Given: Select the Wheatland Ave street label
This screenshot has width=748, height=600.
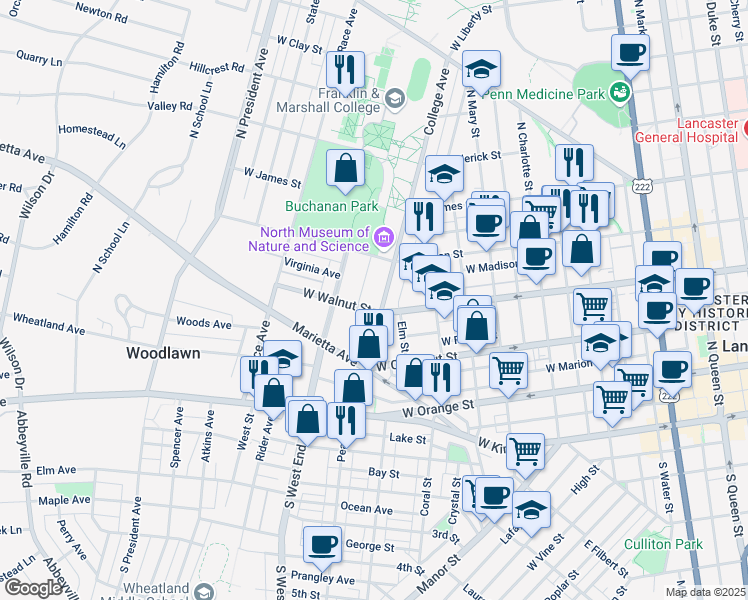Looking at the screenshot, I should (x=49, y=324).
